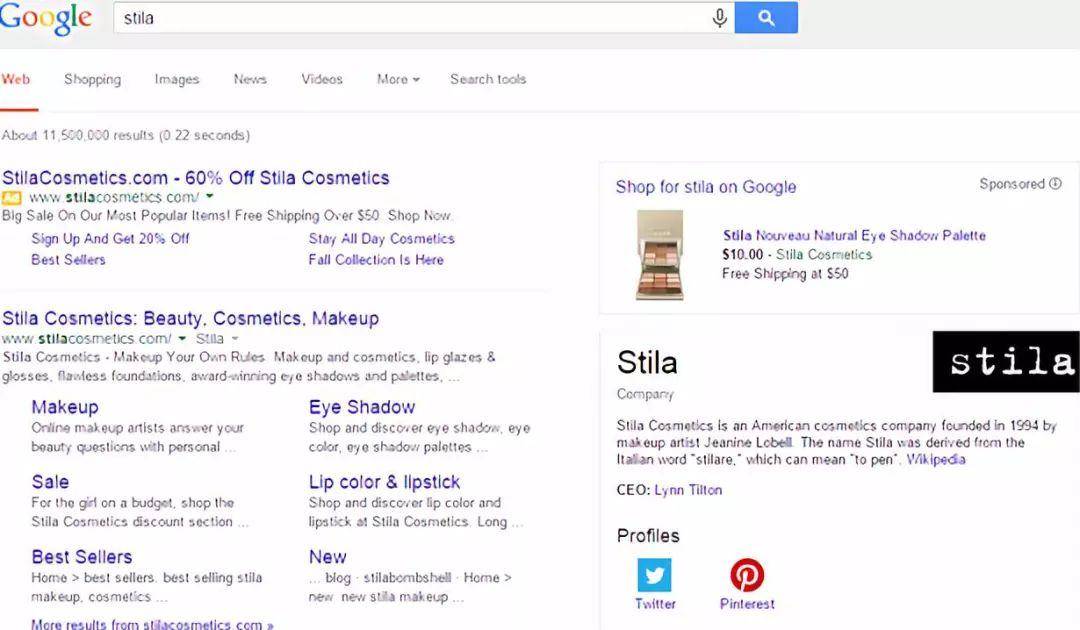Click the Profiles heading

tap(648, 536)
